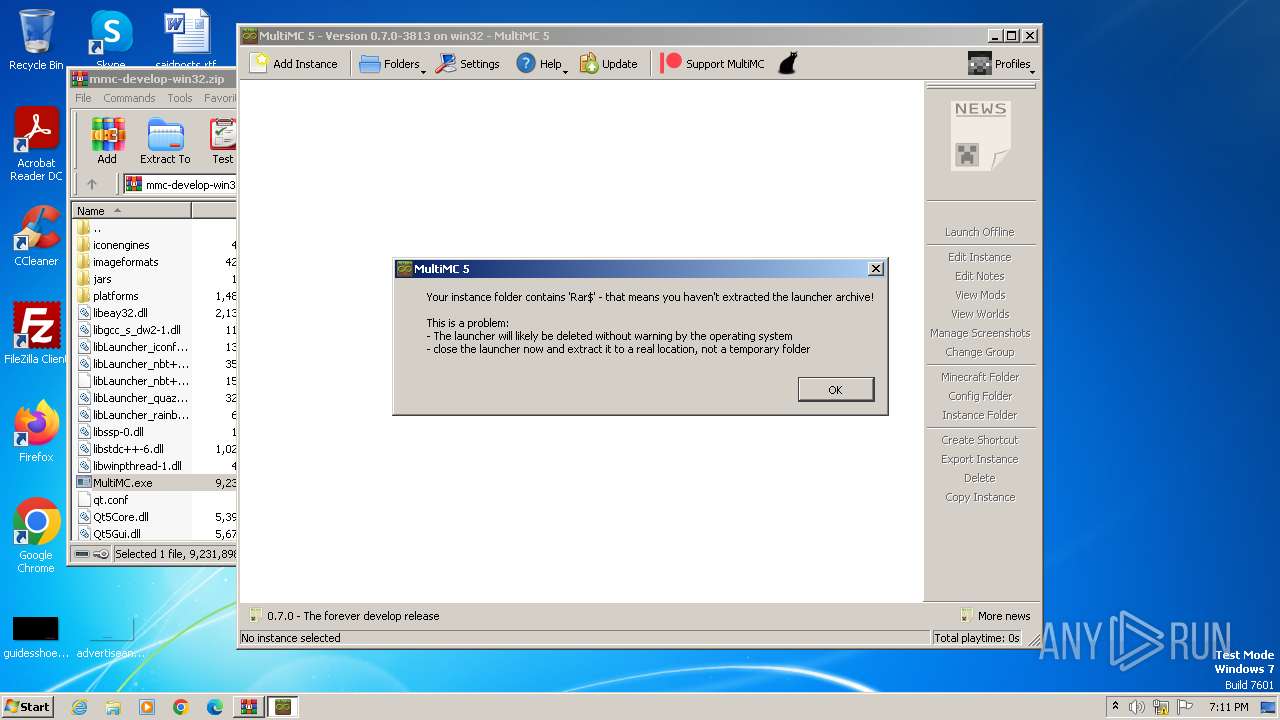The height and width of the screenshot is (720, 1280).
Task: Click View Mods in side panel
Action: pyautogui.click(x=980, y=295)
